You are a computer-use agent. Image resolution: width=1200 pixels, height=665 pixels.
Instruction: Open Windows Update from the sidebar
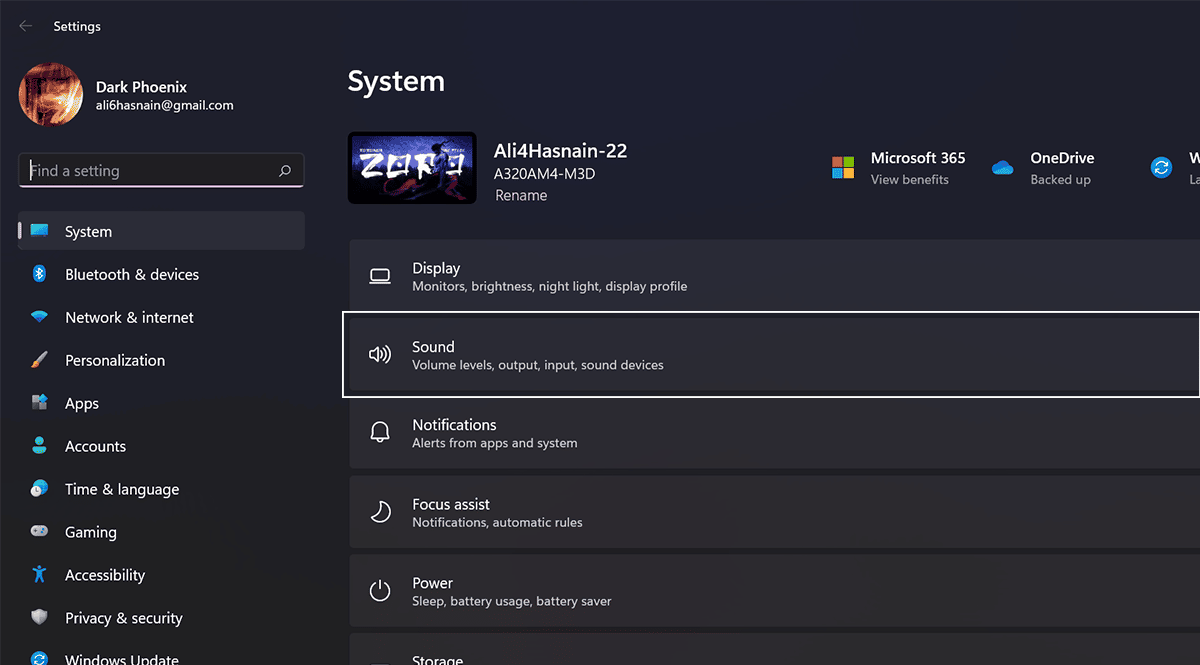tap(121, 658)
